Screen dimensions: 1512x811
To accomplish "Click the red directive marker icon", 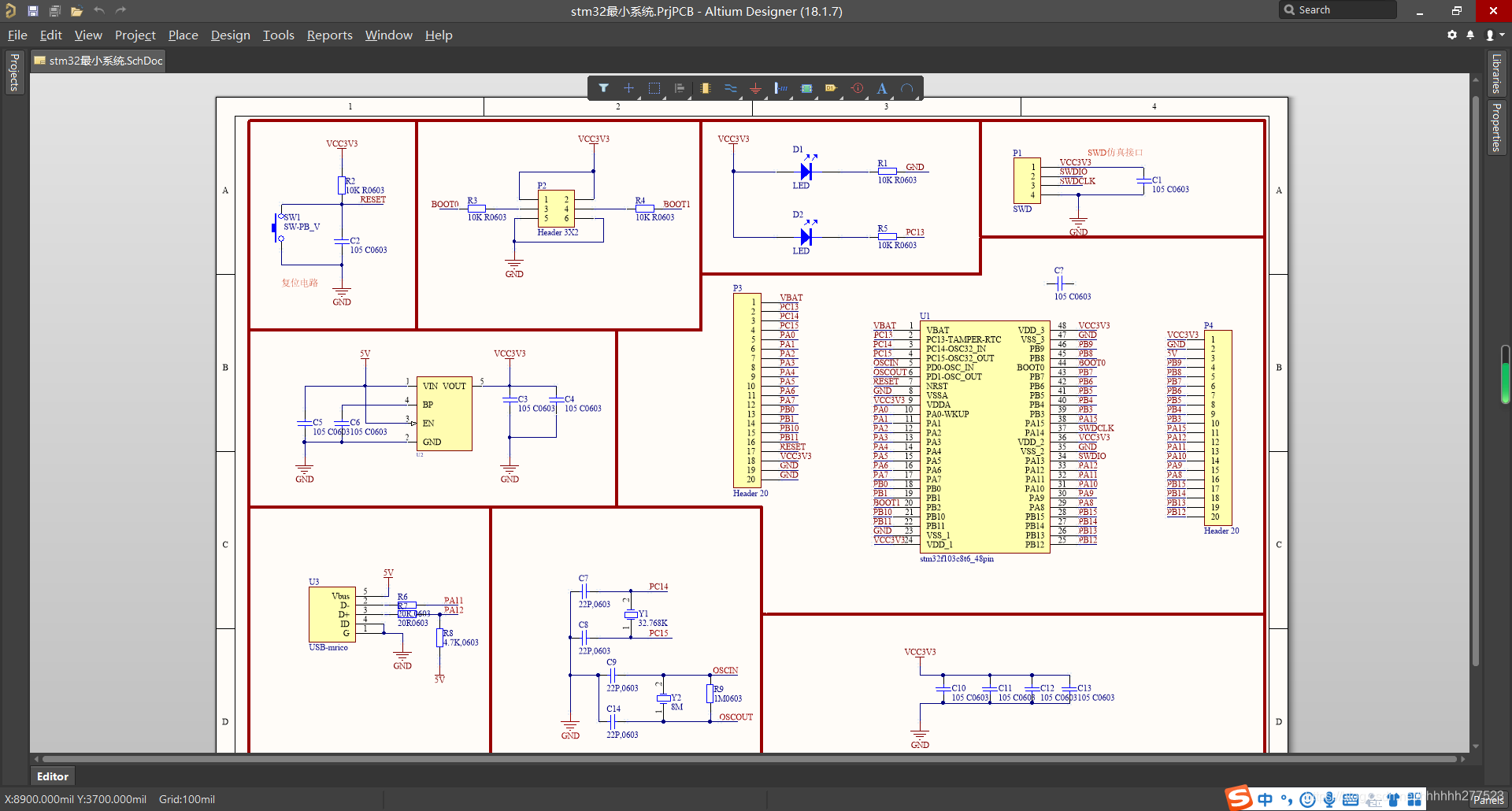I will click(x=857, y=88).
